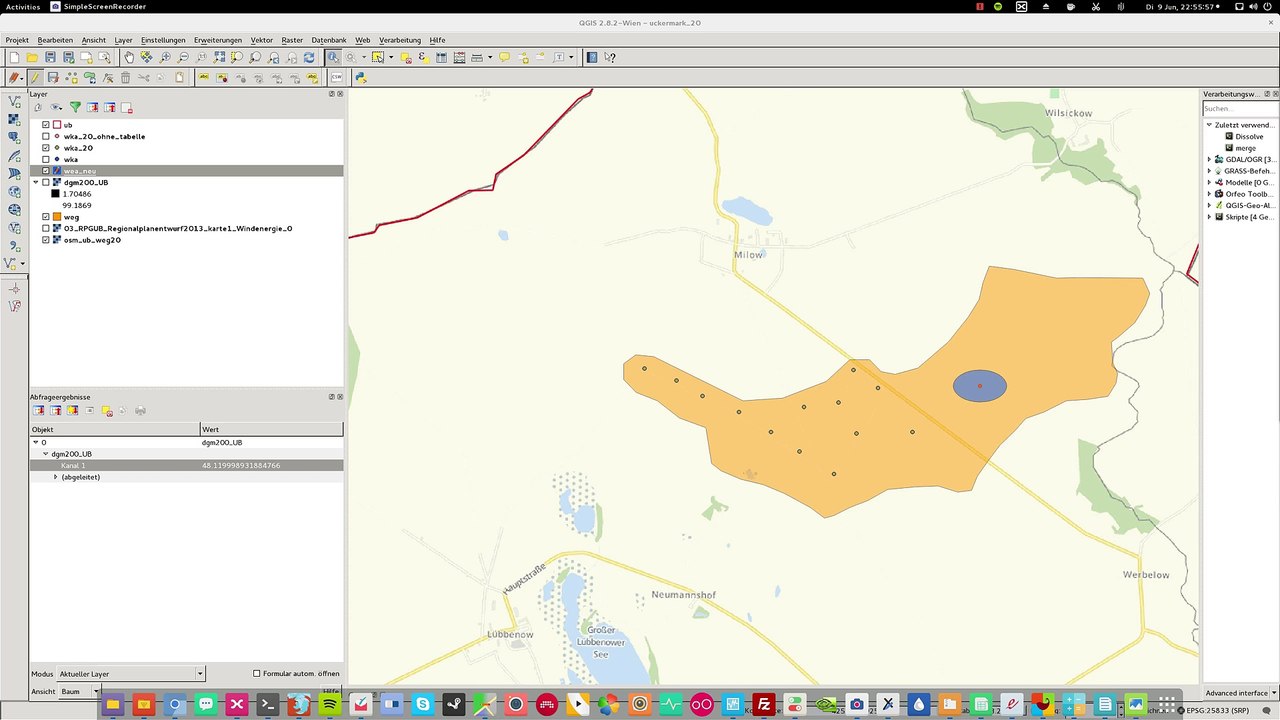
Task: Click the Suchen field in Verarbeitungswerkzeuge
Action: pyautogui.click(x=1239, y=108)
